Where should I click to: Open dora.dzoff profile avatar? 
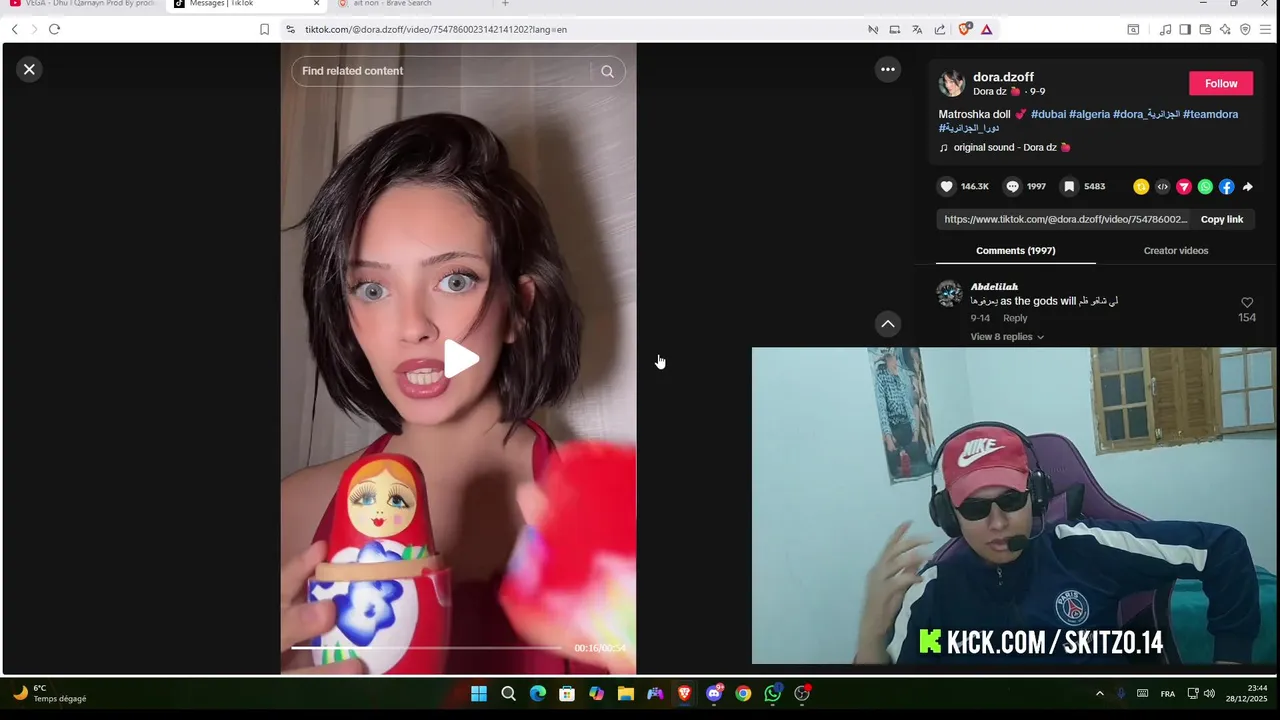(x=952, y=83)
